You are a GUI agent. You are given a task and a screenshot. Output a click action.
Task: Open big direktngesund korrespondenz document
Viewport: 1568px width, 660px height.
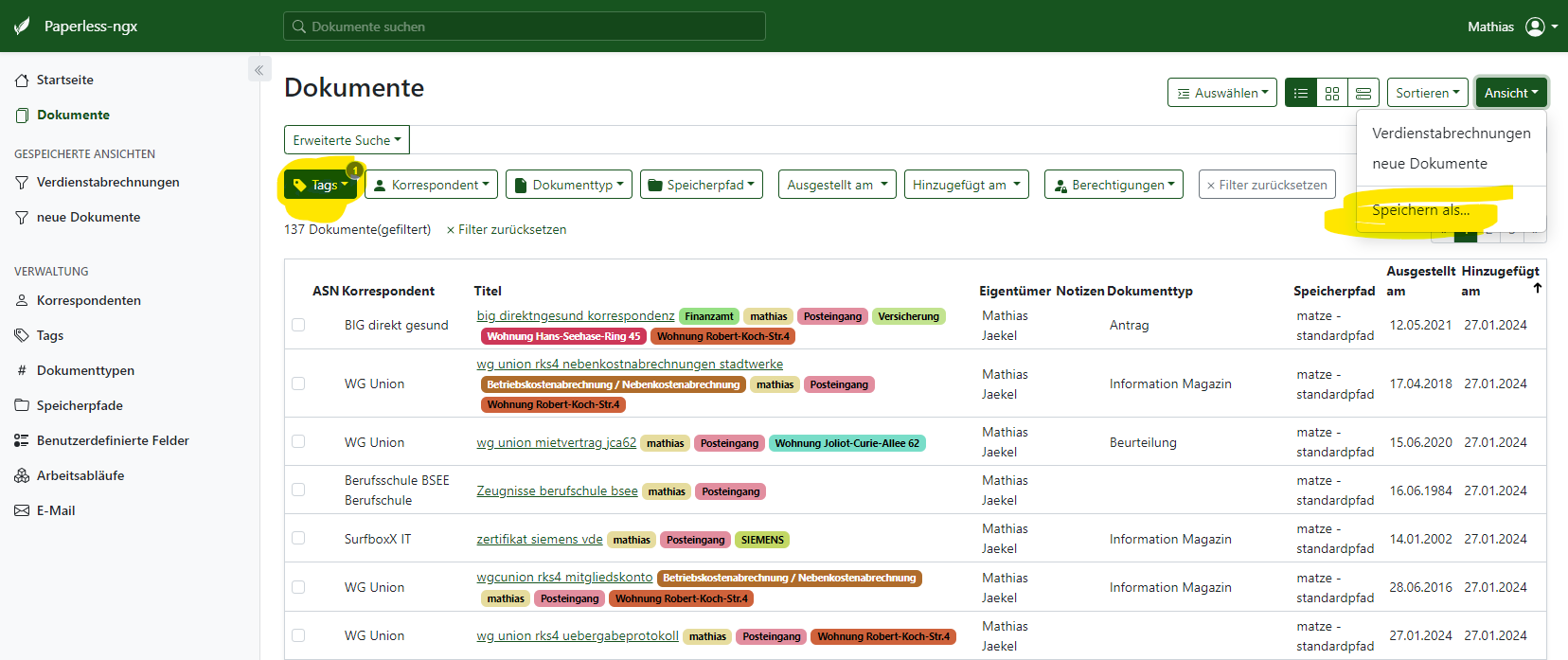[576, 315]
